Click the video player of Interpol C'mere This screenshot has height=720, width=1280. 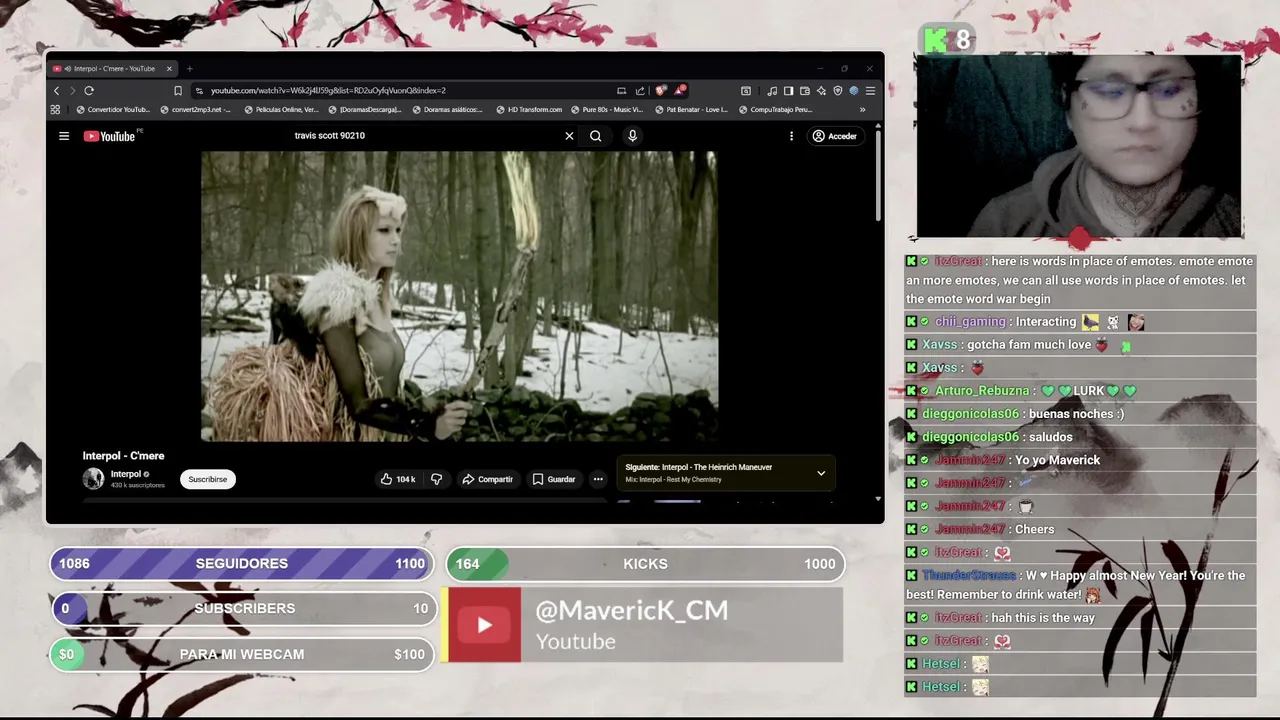459,296
